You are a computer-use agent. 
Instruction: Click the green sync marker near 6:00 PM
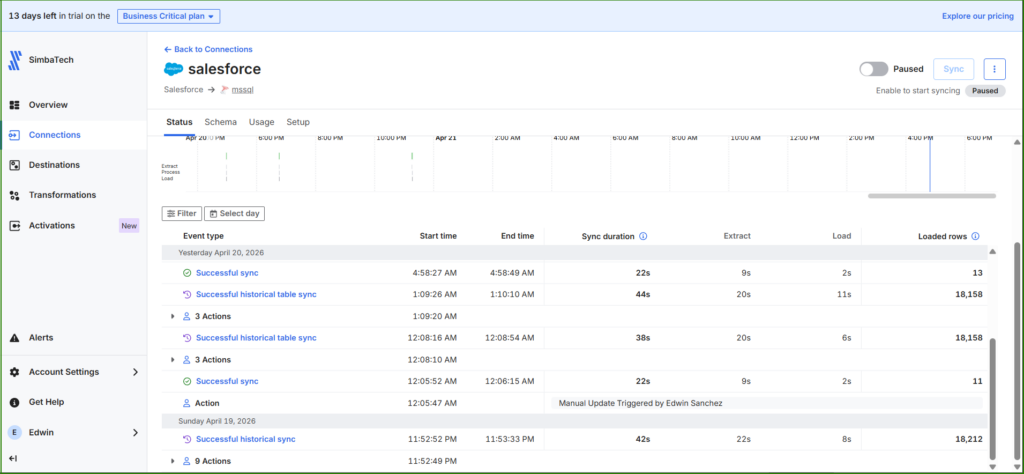click(280, 156)
